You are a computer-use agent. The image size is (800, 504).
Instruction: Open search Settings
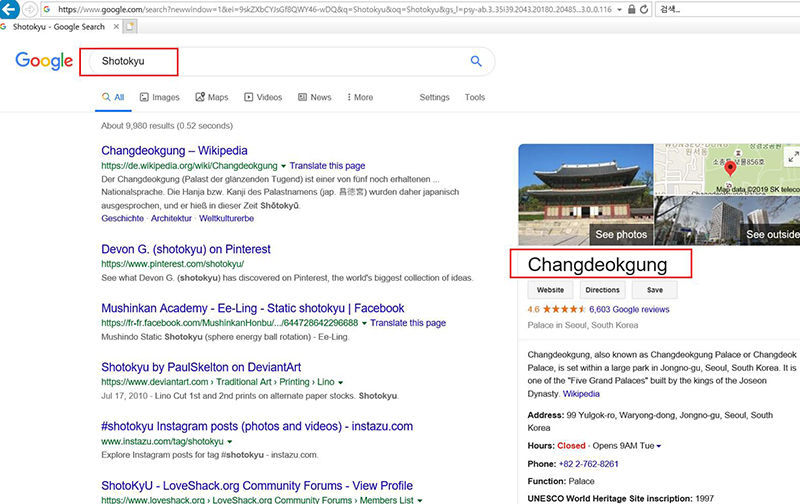(x=434, y=97)
